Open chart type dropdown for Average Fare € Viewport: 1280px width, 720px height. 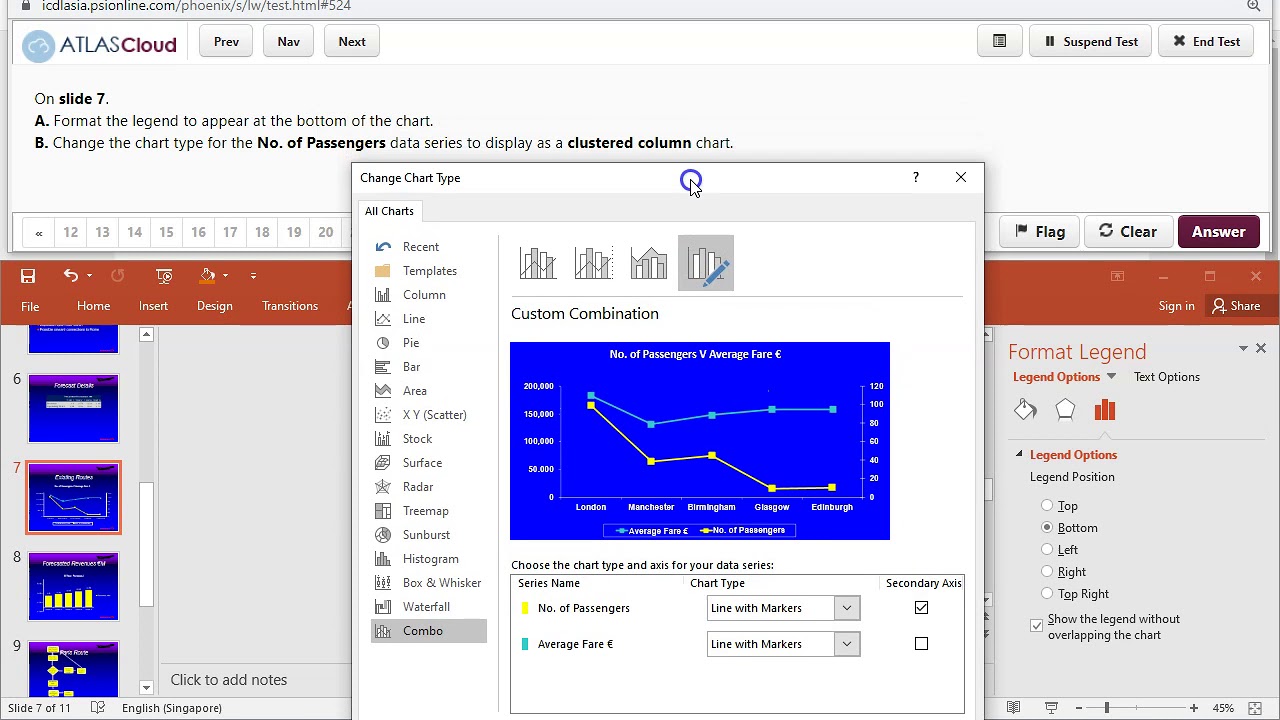[x=846, y=644]
